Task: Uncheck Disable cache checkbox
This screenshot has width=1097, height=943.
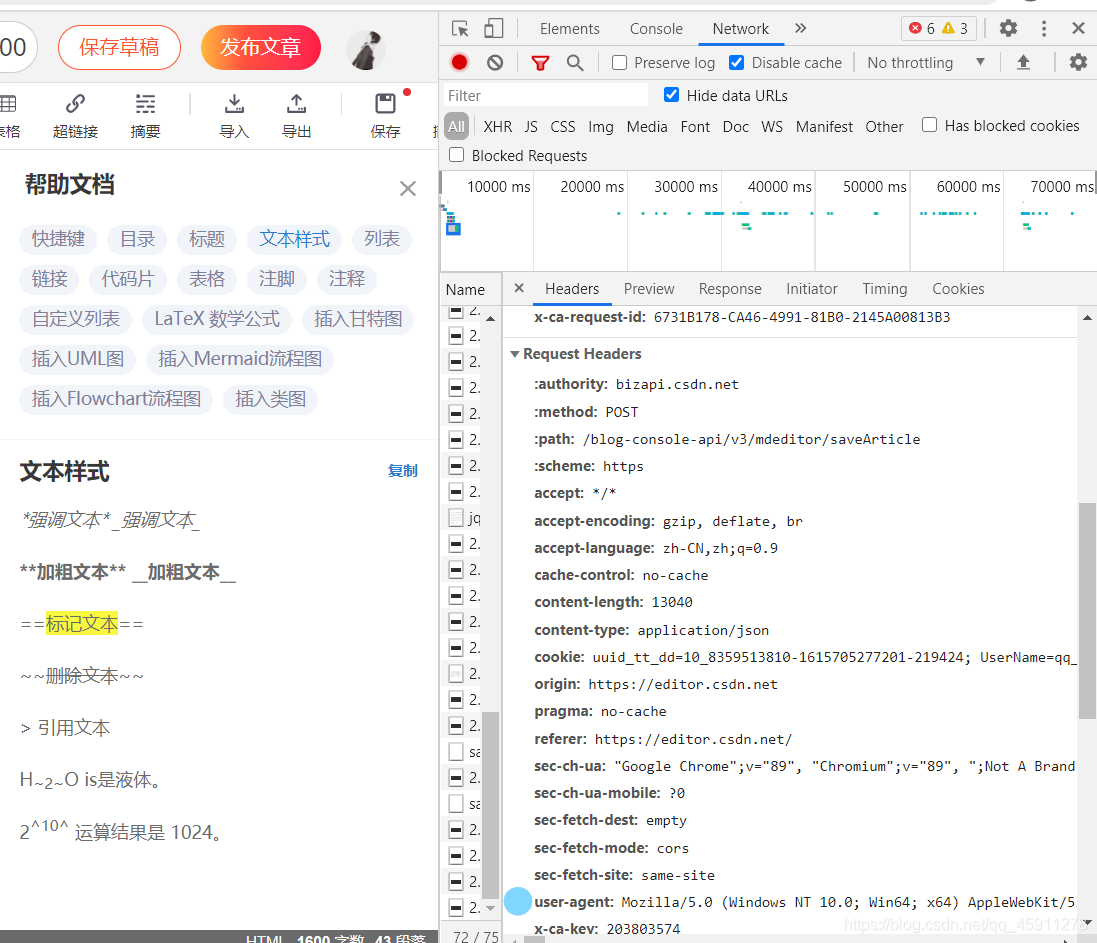Action: (x=737, y=63)
